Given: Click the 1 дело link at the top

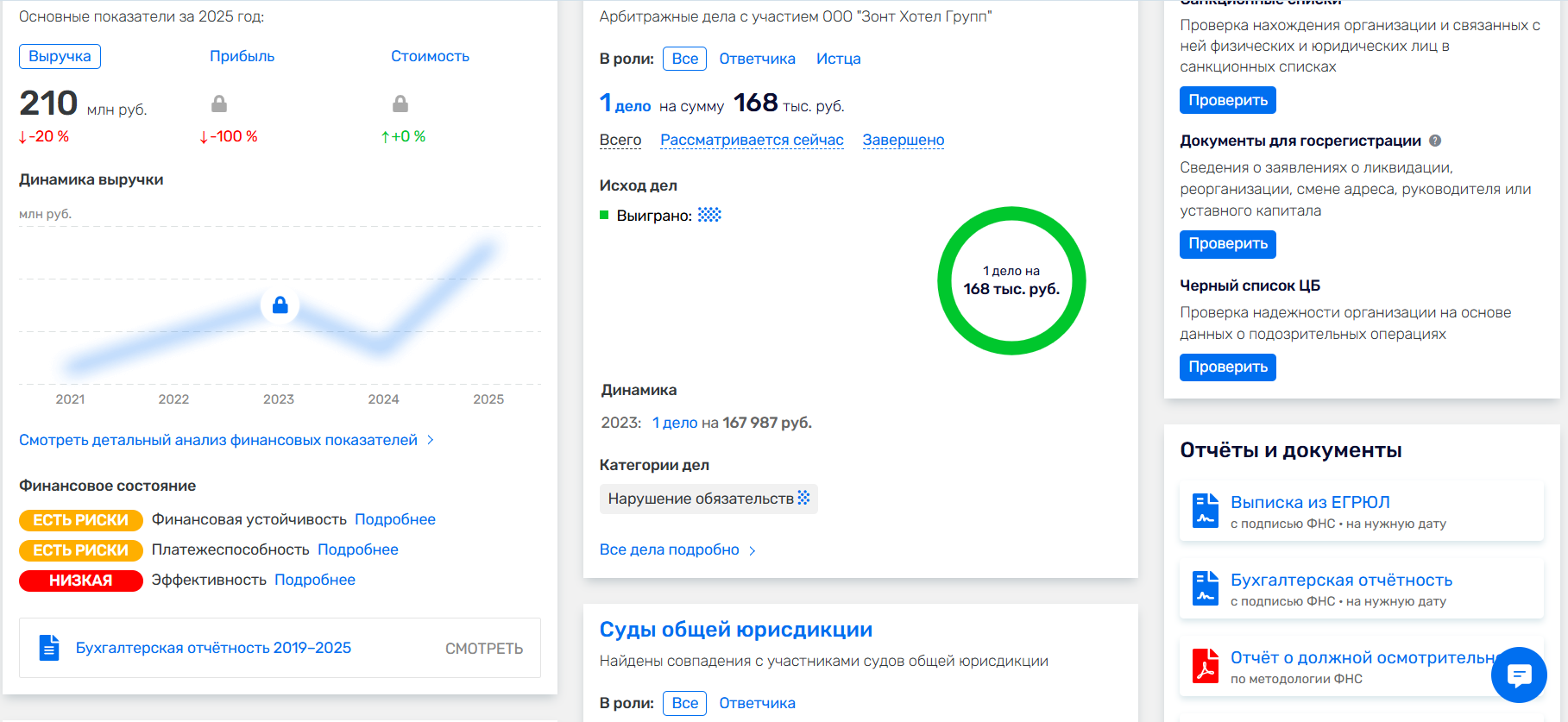Looking at the screenshot, I should (626, 104).
